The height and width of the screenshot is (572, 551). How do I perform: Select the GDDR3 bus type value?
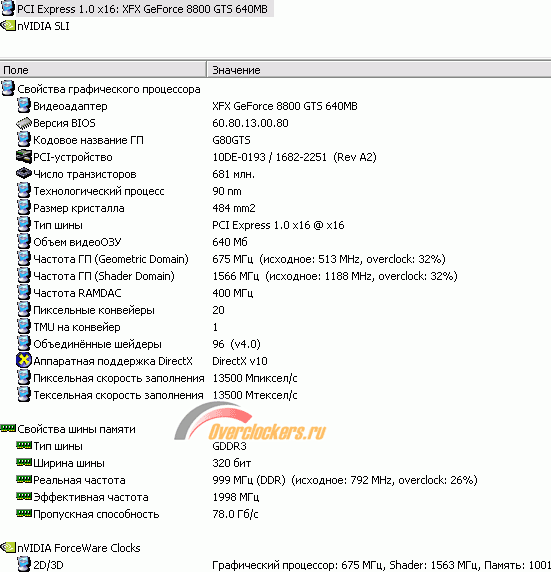tap(229, 446)
